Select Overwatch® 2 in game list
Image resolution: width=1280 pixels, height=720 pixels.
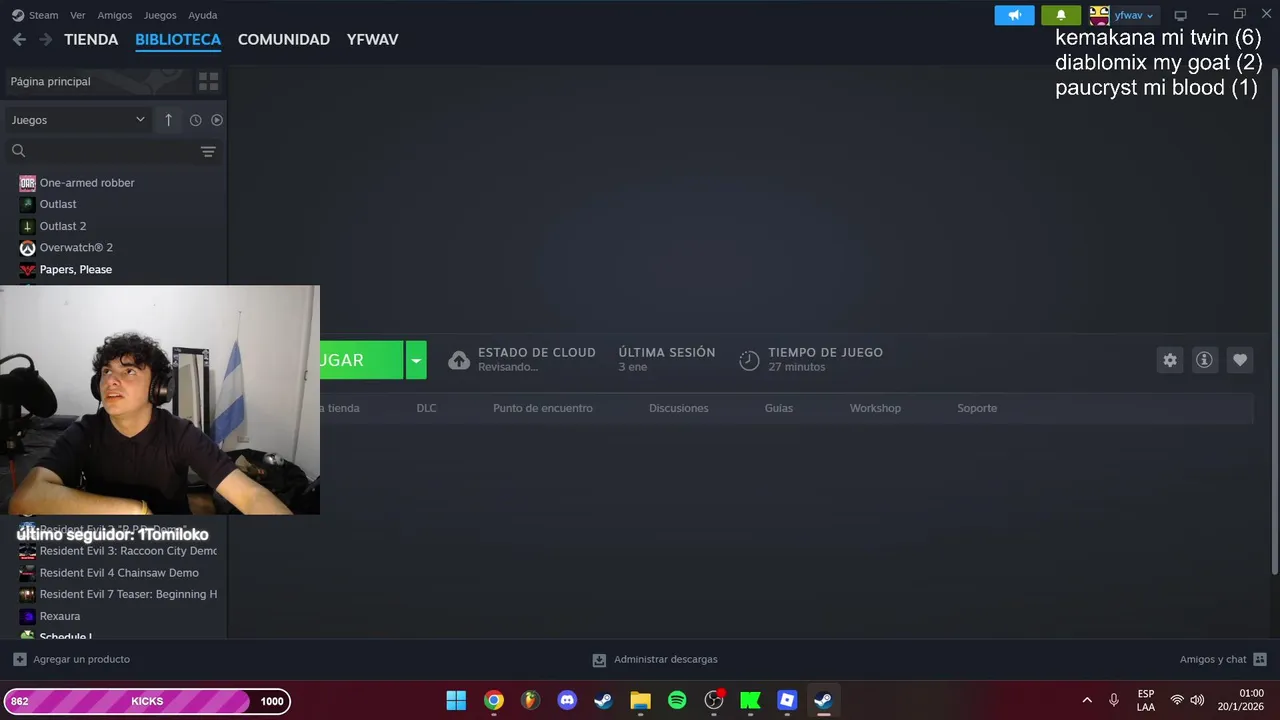click(x=76, y=247)
